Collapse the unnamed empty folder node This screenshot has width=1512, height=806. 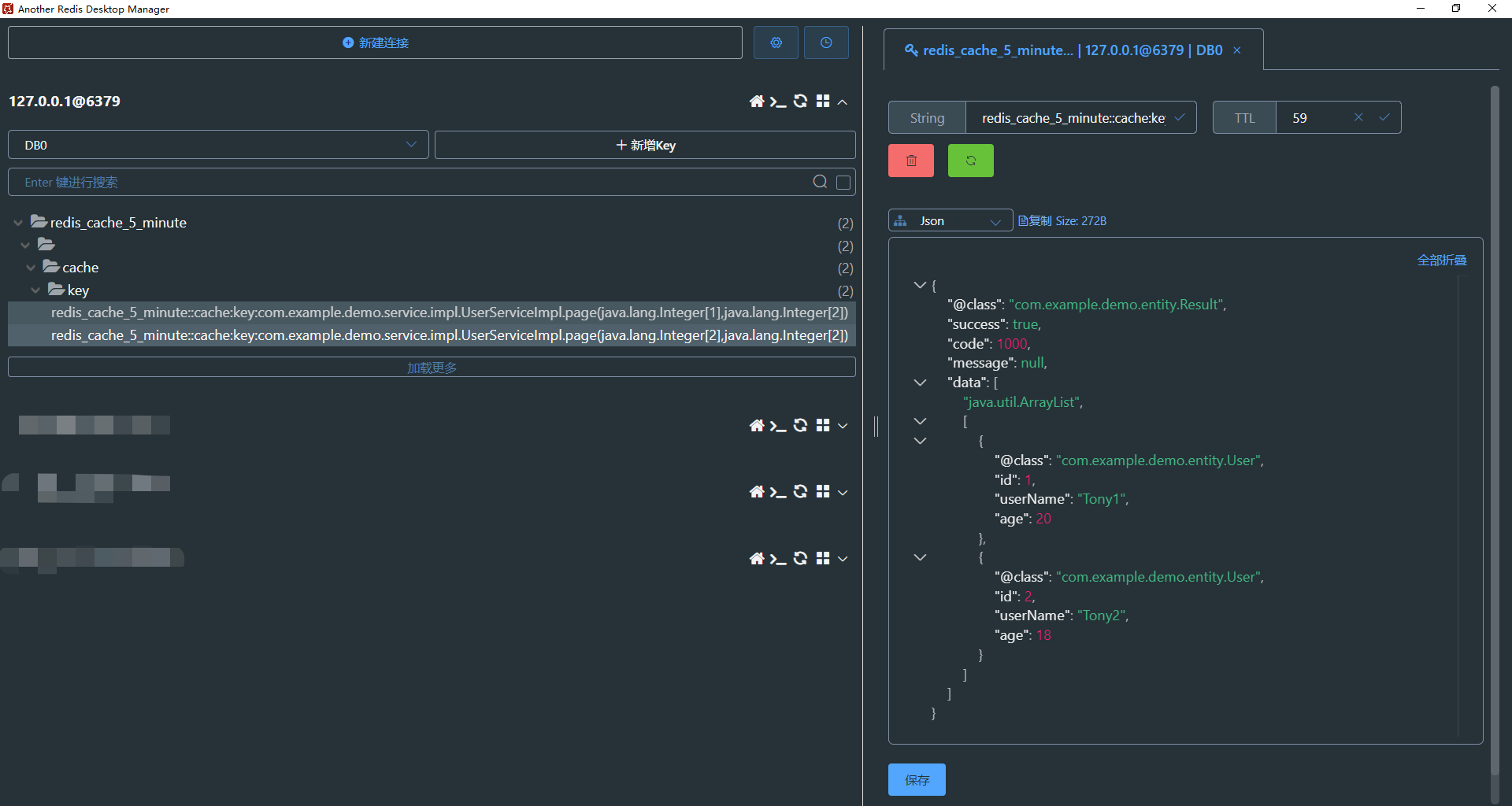tap(25, 246)
